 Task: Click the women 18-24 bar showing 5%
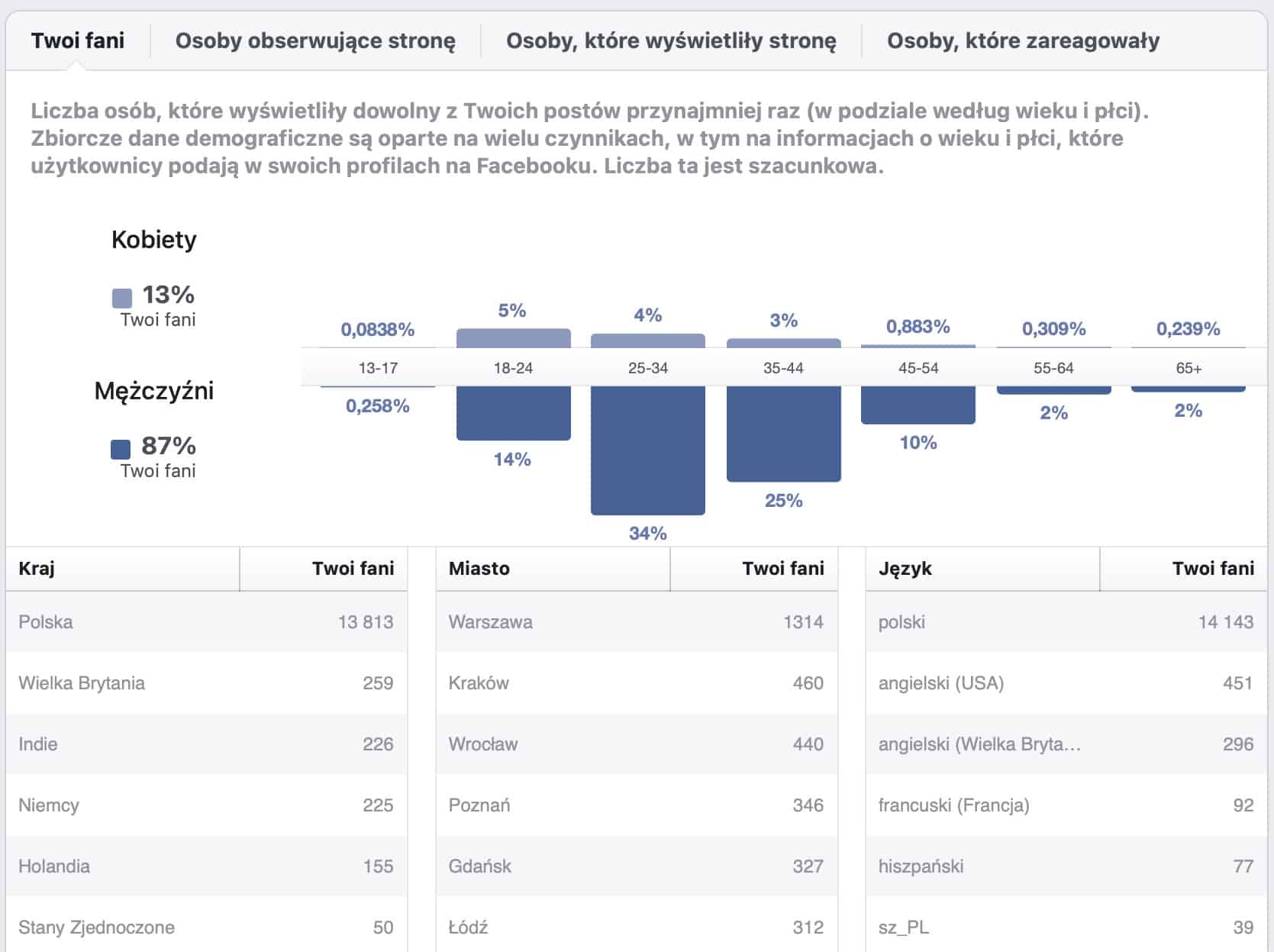click(x=513, y=338)
